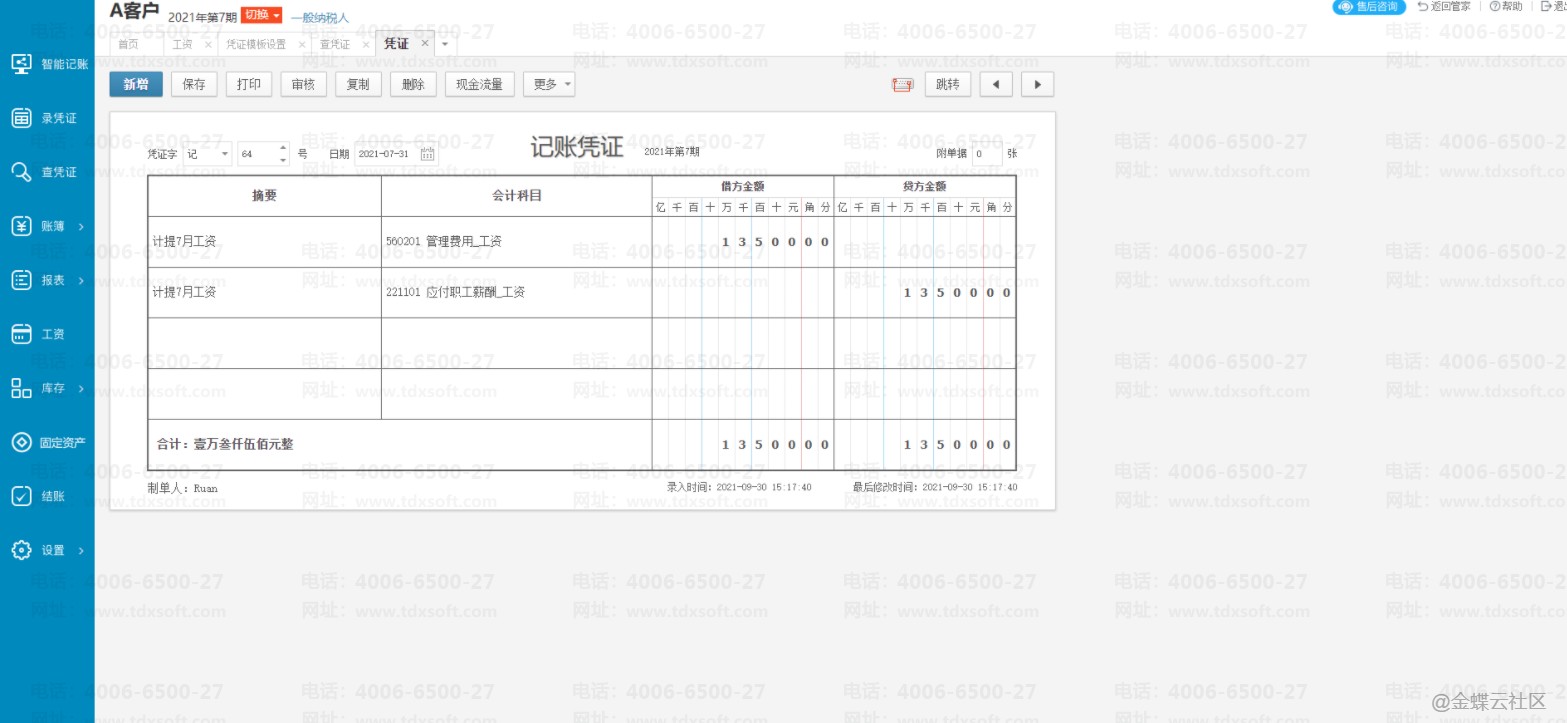Expand the 更多 dropdown button

point(549,85)
